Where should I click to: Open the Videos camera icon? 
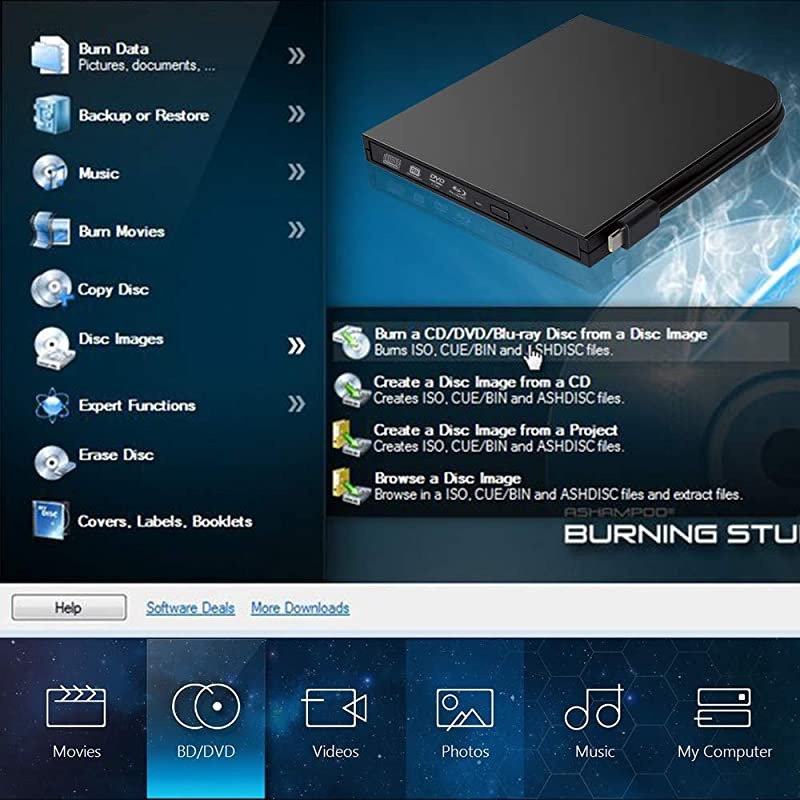click(x=336, y=706)
